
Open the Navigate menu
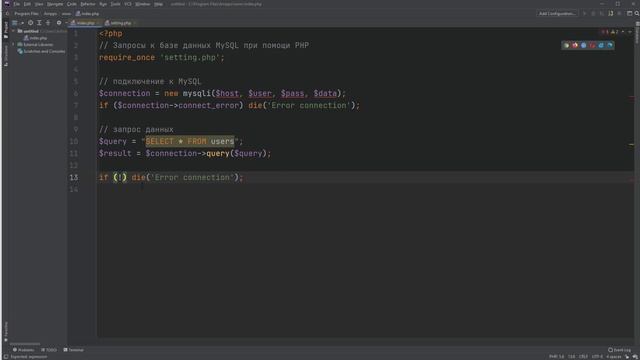(x=55, y=4)
